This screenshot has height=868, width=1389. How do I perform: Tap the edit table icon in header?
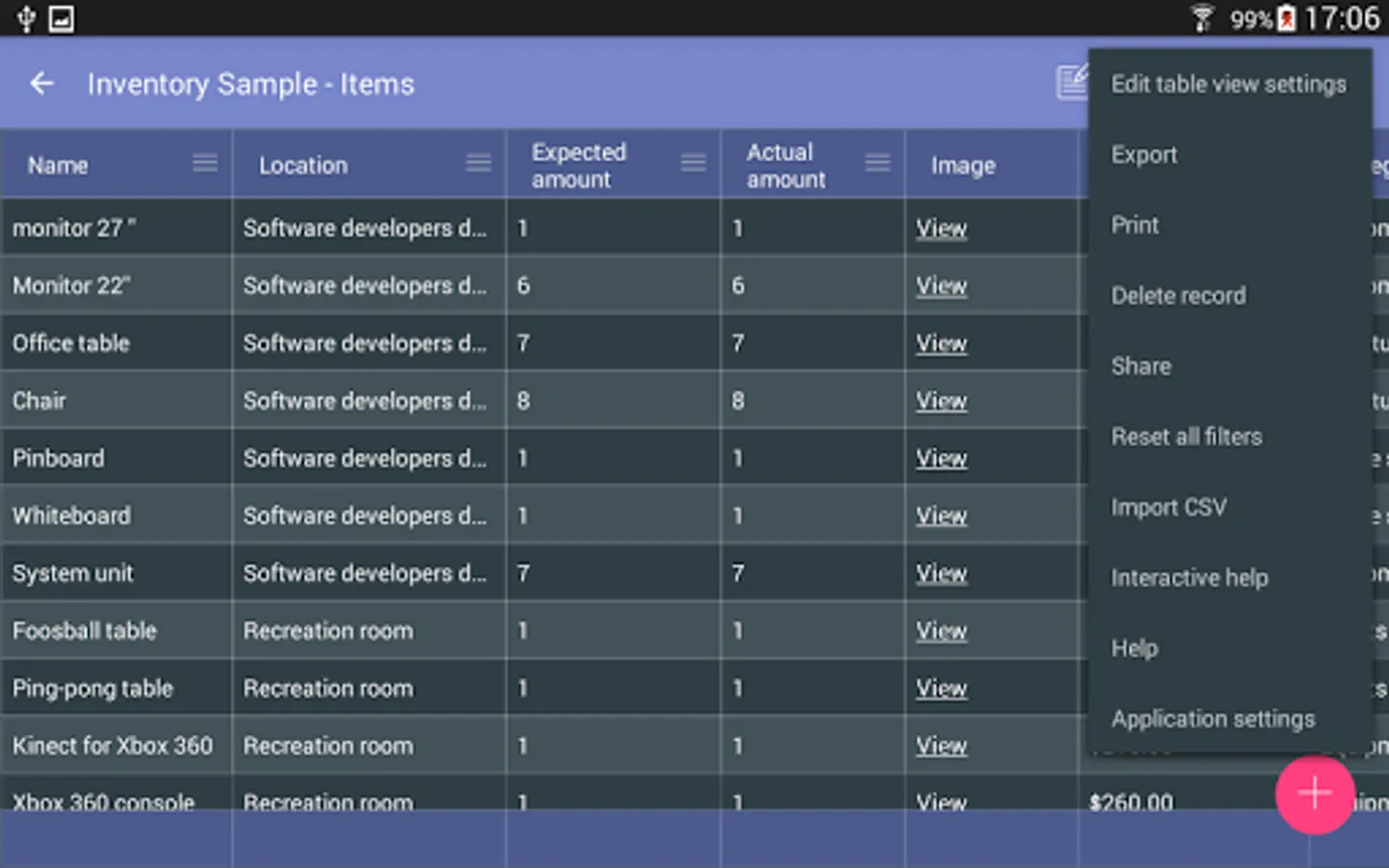click(x=1072, y=83)
